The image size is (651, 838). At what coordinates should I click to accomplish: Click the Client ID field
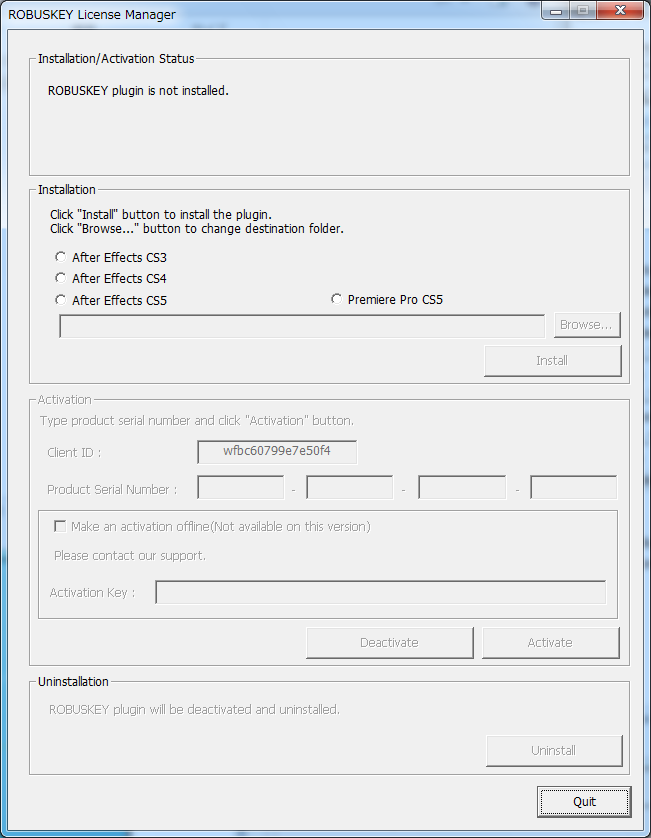coord(277,452)
